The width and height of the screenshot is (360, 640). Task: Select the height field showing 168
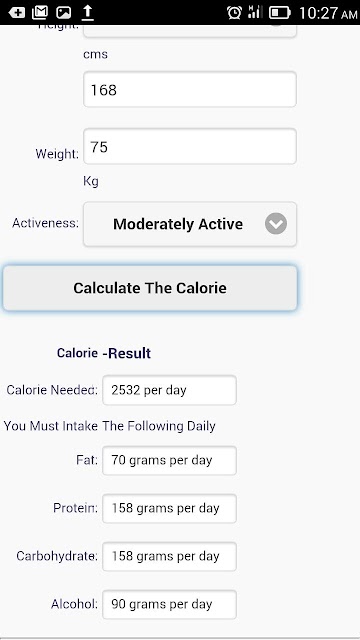coord(190,89)
